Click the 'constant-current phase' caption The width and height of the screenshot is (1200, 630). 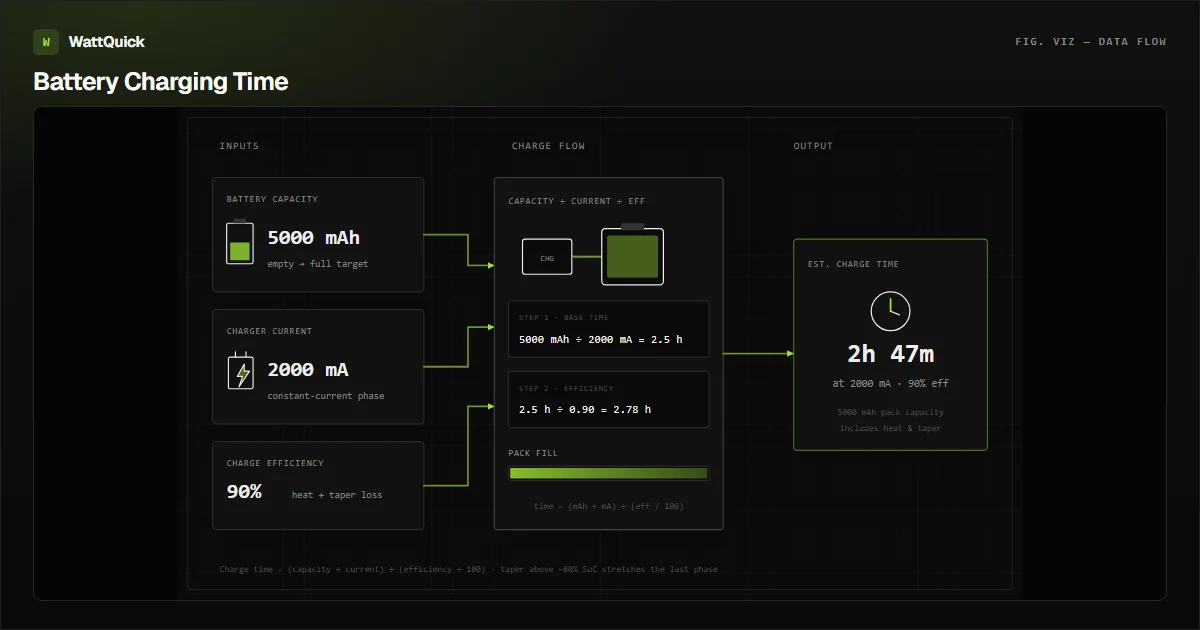click(325, 396)
